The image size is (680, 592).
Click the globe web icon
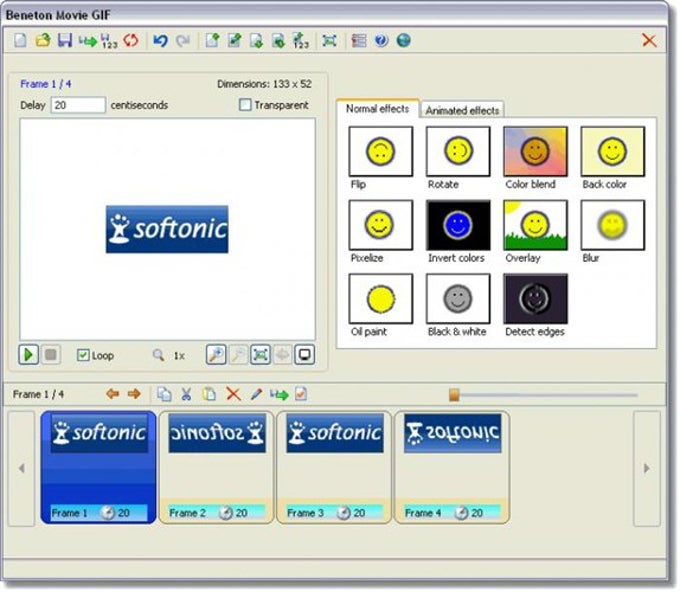pyautogui.click(x=403, y=40)
